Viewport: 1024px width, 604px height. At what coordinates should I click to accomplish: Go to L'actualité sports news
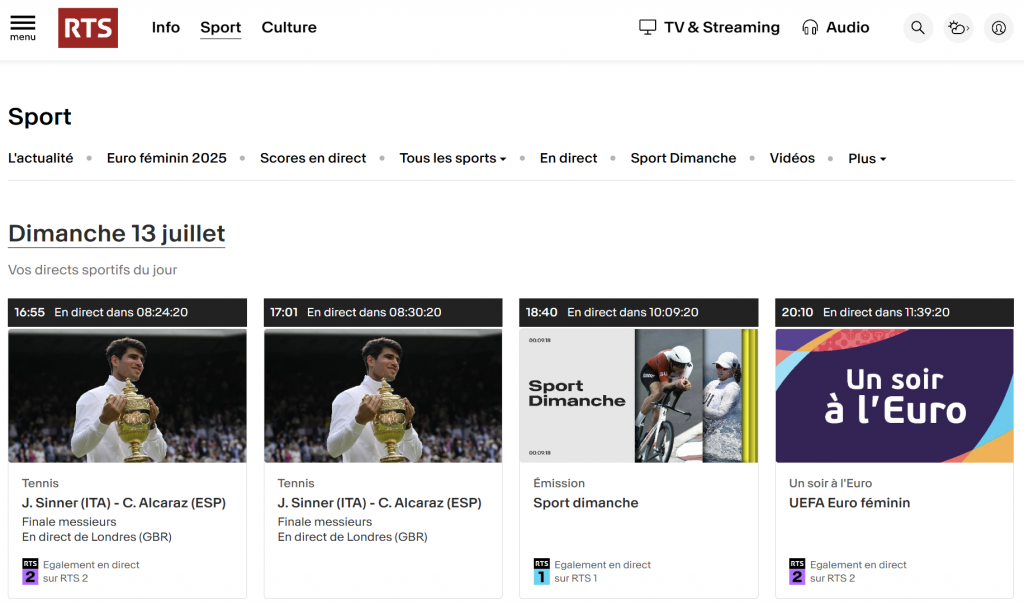point(40,158)
